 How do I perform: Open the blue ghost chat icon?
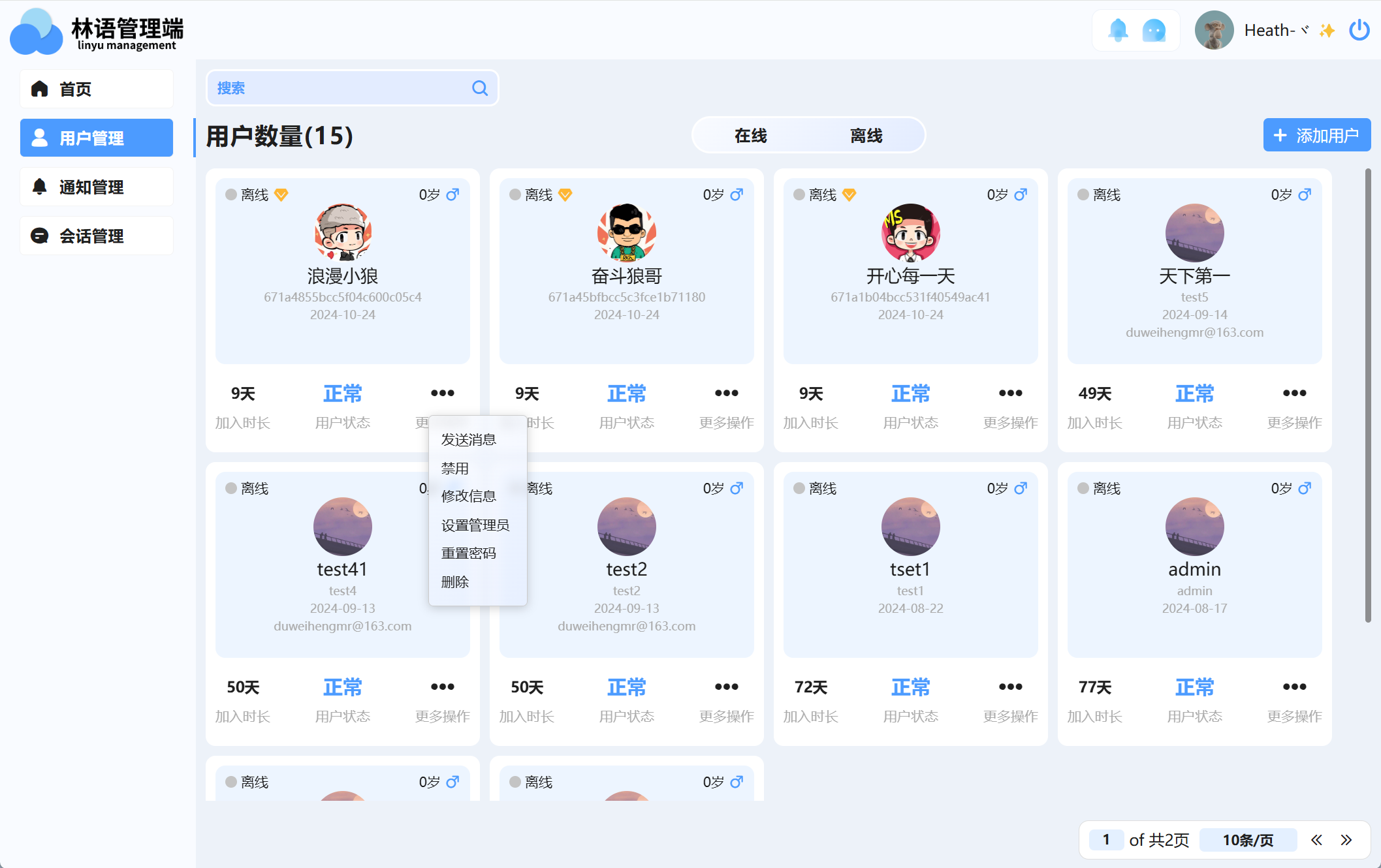[x=1154, y=30]
